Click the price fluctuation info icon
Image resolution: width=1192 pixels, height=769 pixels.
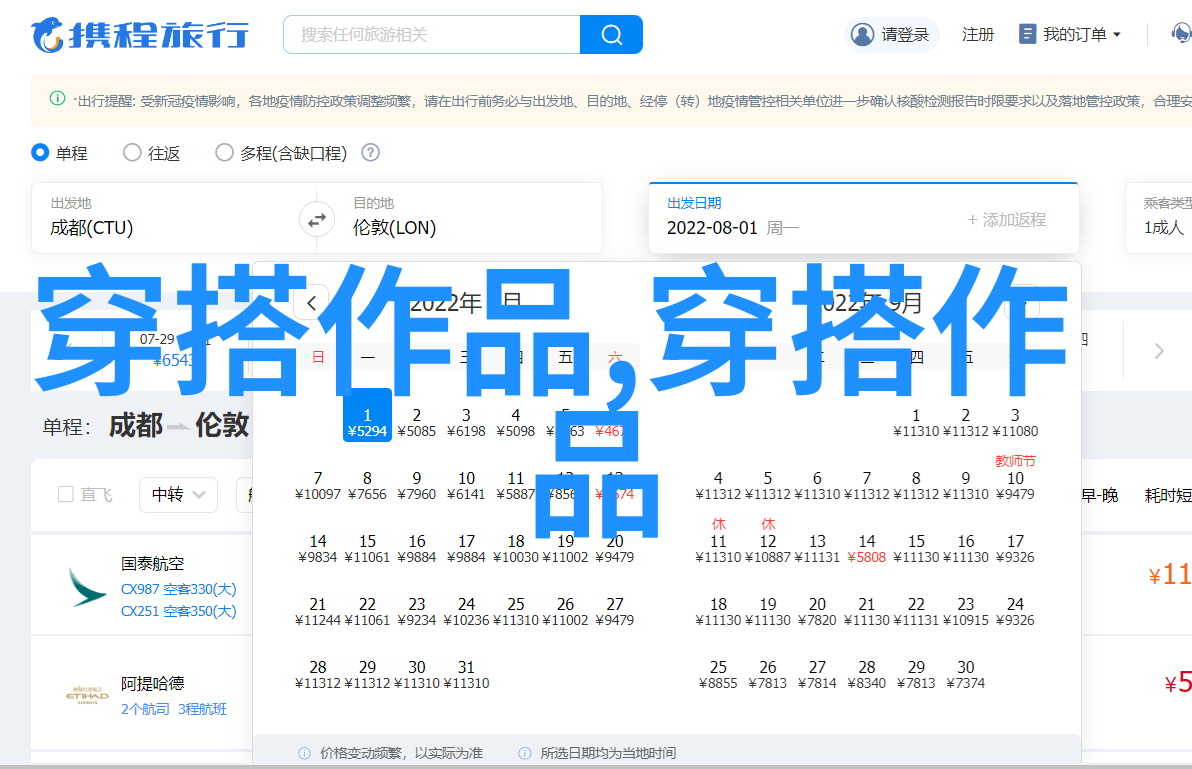pyautogui.click(x=304, y=753)
